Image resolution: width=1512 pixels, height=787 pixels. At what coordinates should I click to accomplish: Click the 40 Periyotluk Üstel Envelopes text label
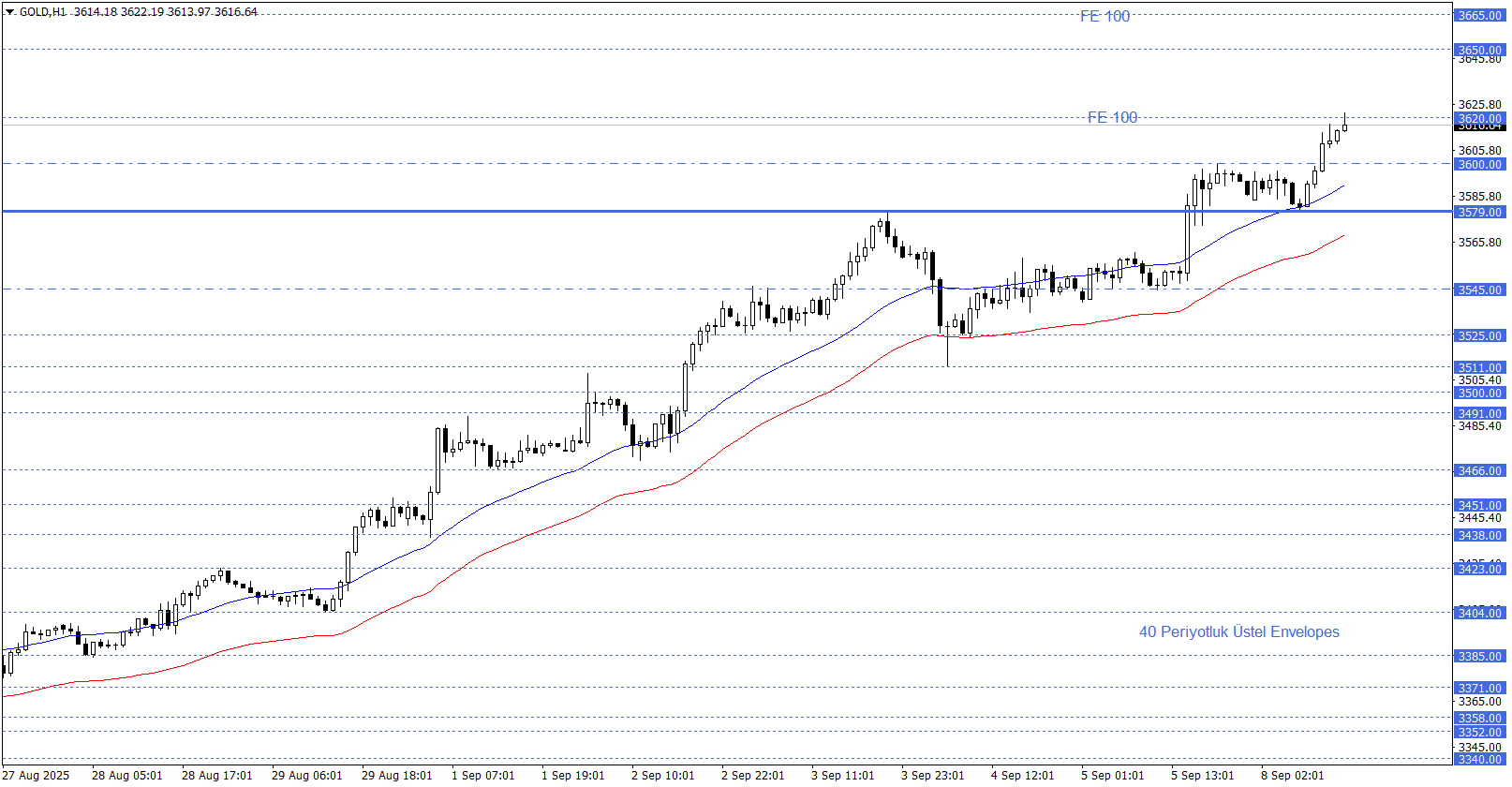pyautogui.click(x=1238, y=631)
